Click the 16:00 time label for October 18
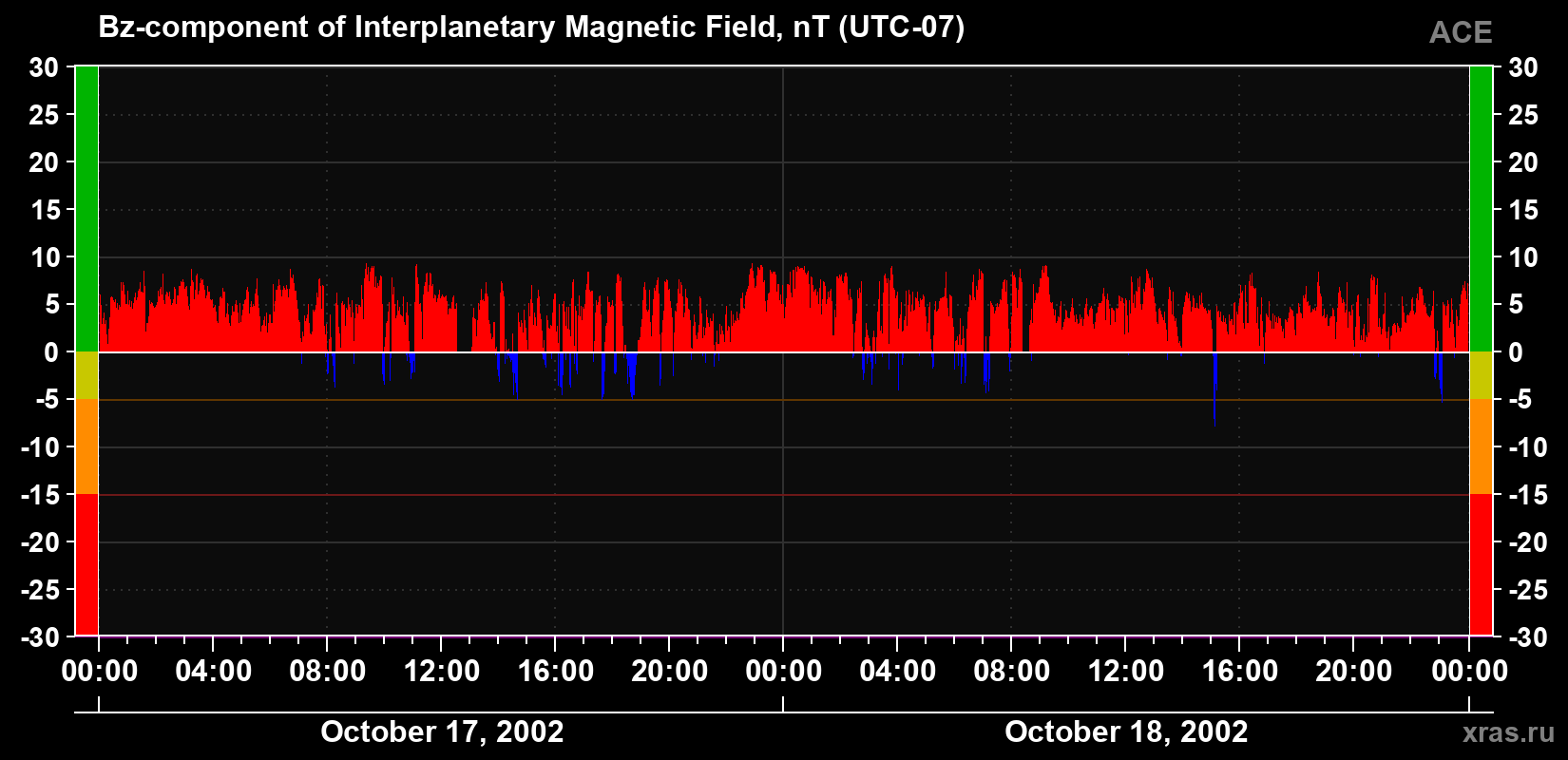Viewport: 1568px width, 760px height. pyautogui.click(x=1240, y=672)
